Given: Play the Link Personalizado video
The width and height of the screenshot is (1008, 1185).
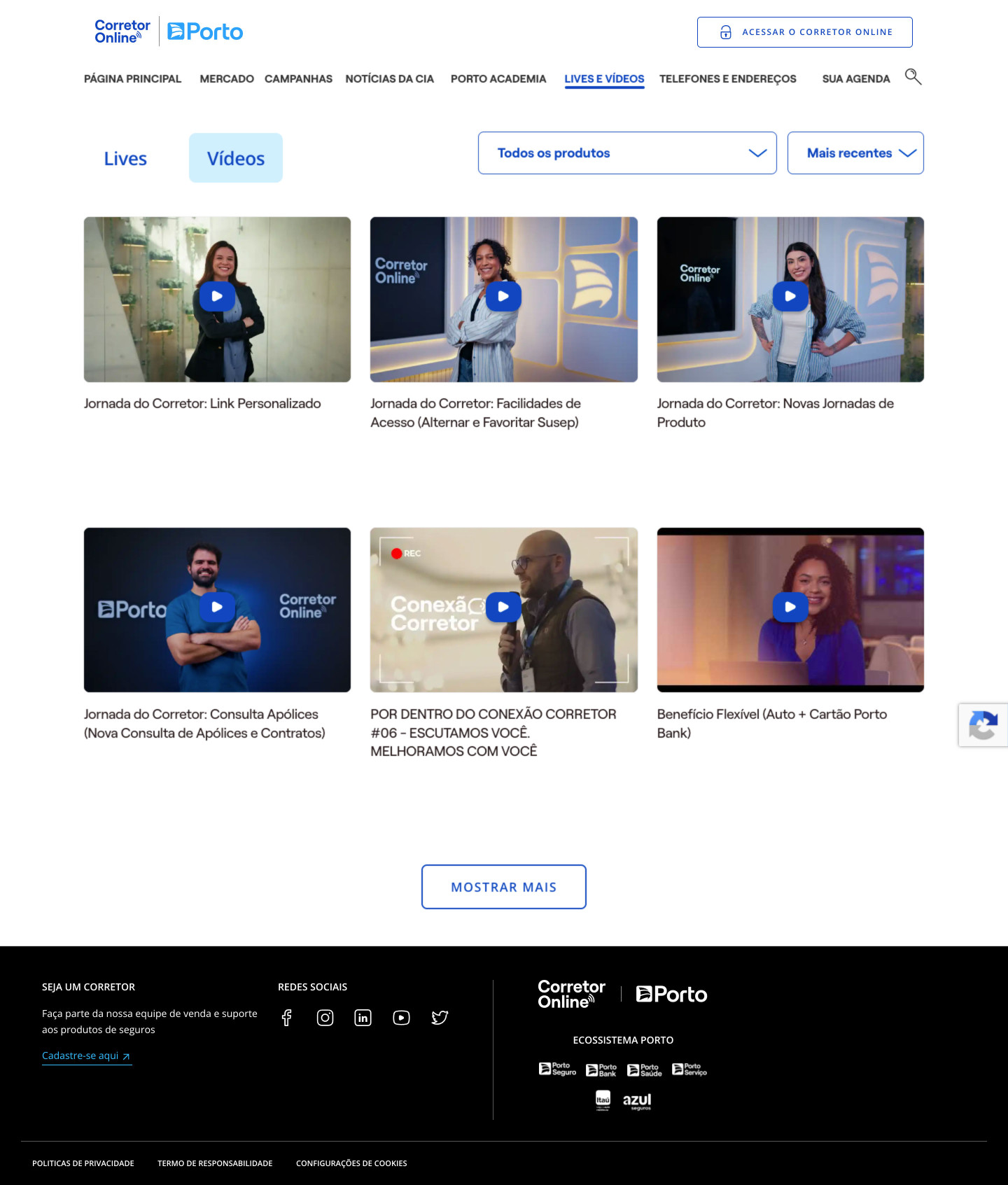Looking at the screenshot, I should 217,296.
